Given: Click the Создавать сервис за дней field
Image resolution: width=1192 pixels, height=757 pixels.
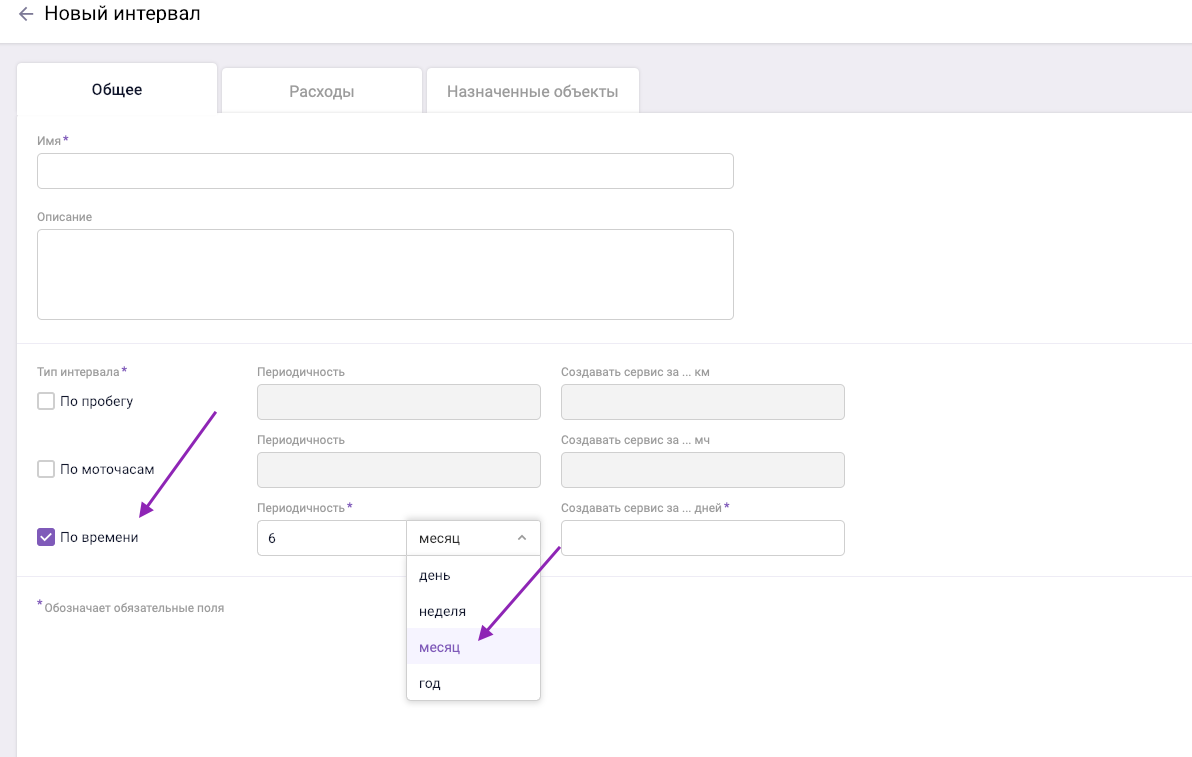Looking at the screenshot, I should tap(702, 538).
